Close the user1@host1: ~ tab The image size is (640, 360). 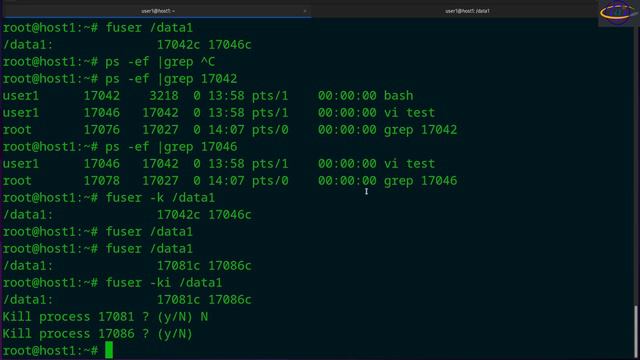click(x=304, y=11)
